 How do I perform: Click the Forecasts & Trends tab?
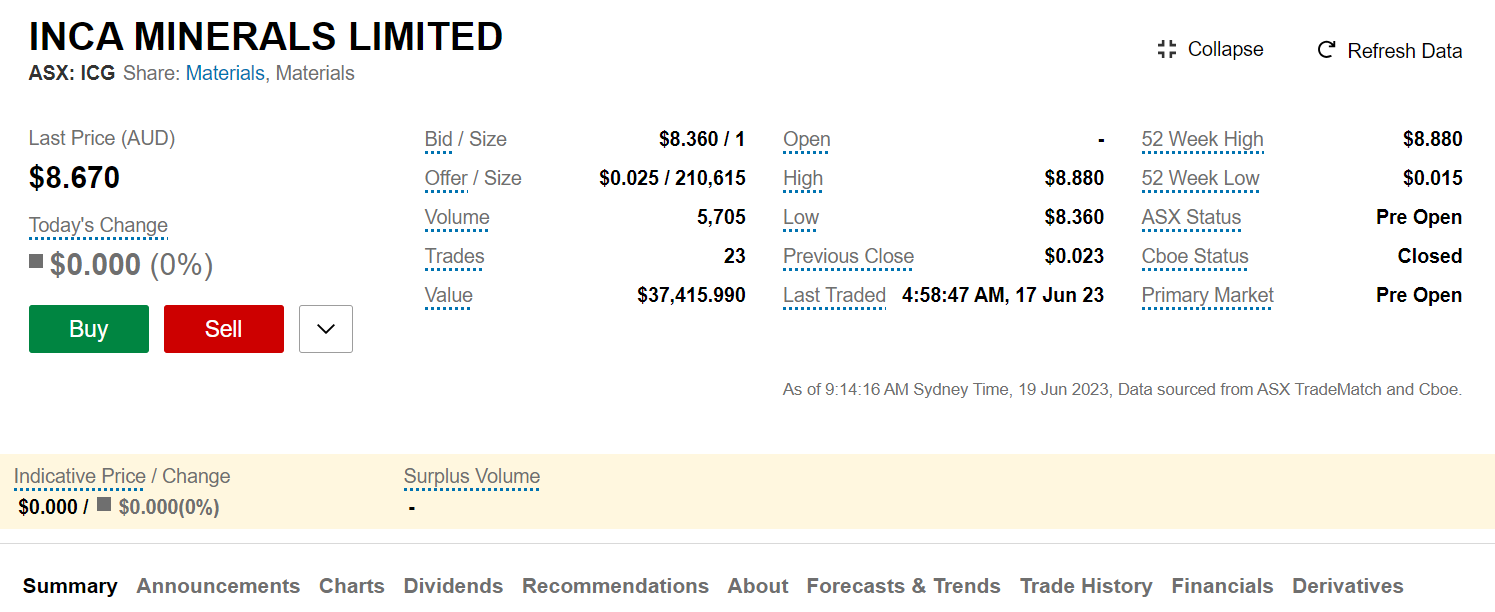[904, 586]
